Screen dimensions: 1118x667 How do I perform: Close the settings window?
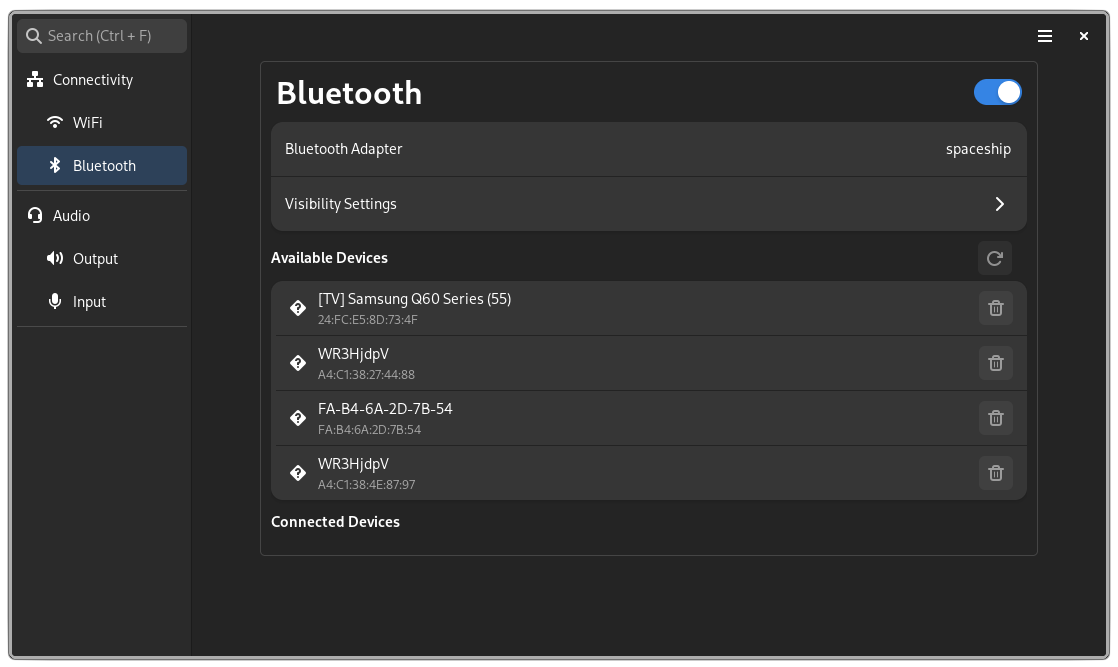tap(1083, 36)
